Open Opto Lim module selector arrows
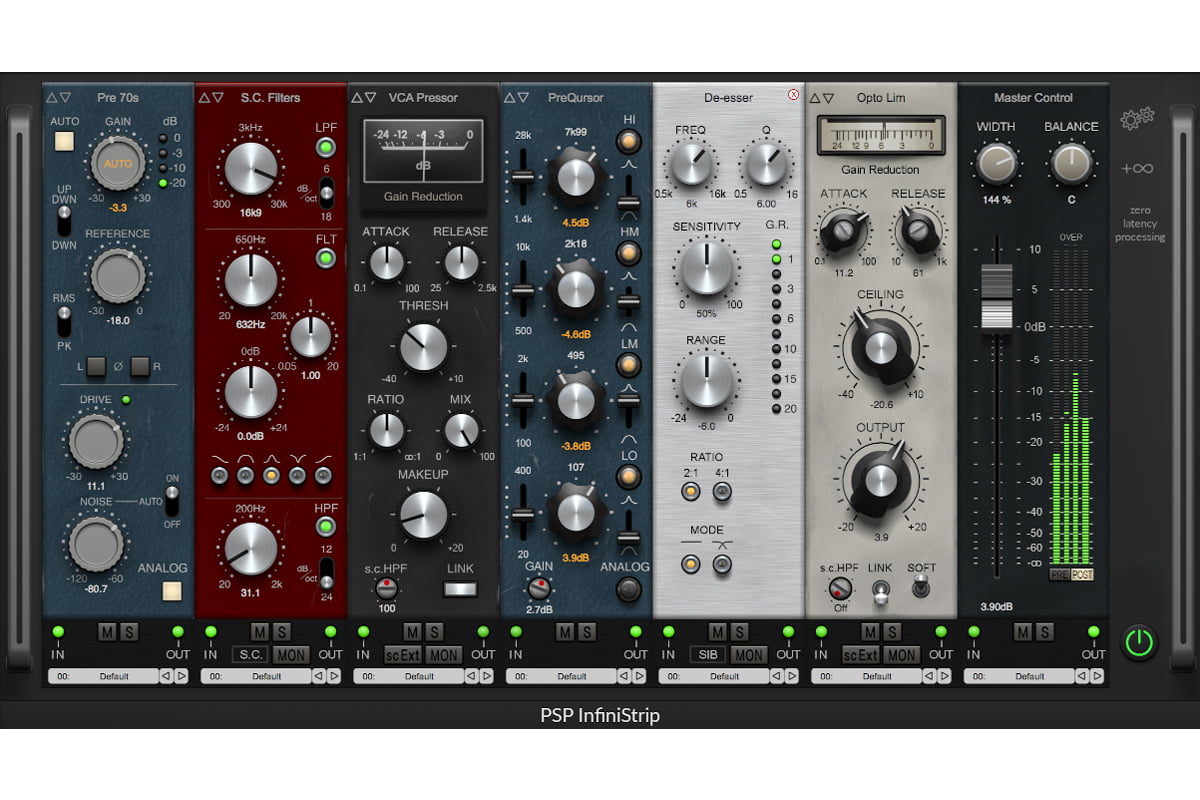 pos(821,97)
